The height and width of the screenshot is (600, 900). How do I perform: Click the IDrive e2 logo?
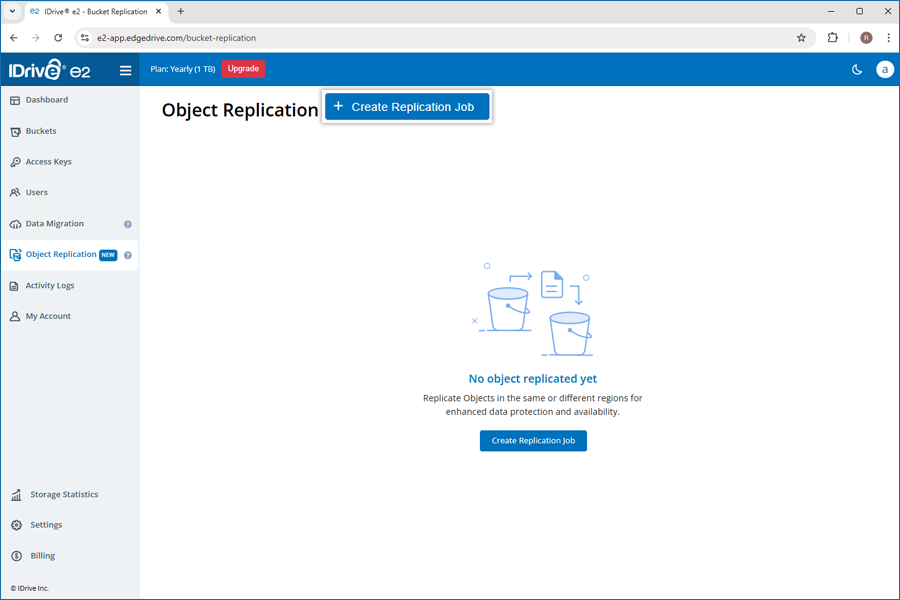49,70
